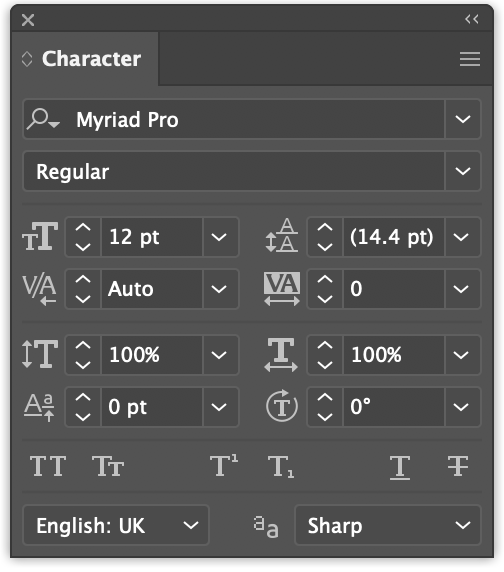
Task: Open the vertical scale 100% dropdown
Action: click(x=219, y=355)
